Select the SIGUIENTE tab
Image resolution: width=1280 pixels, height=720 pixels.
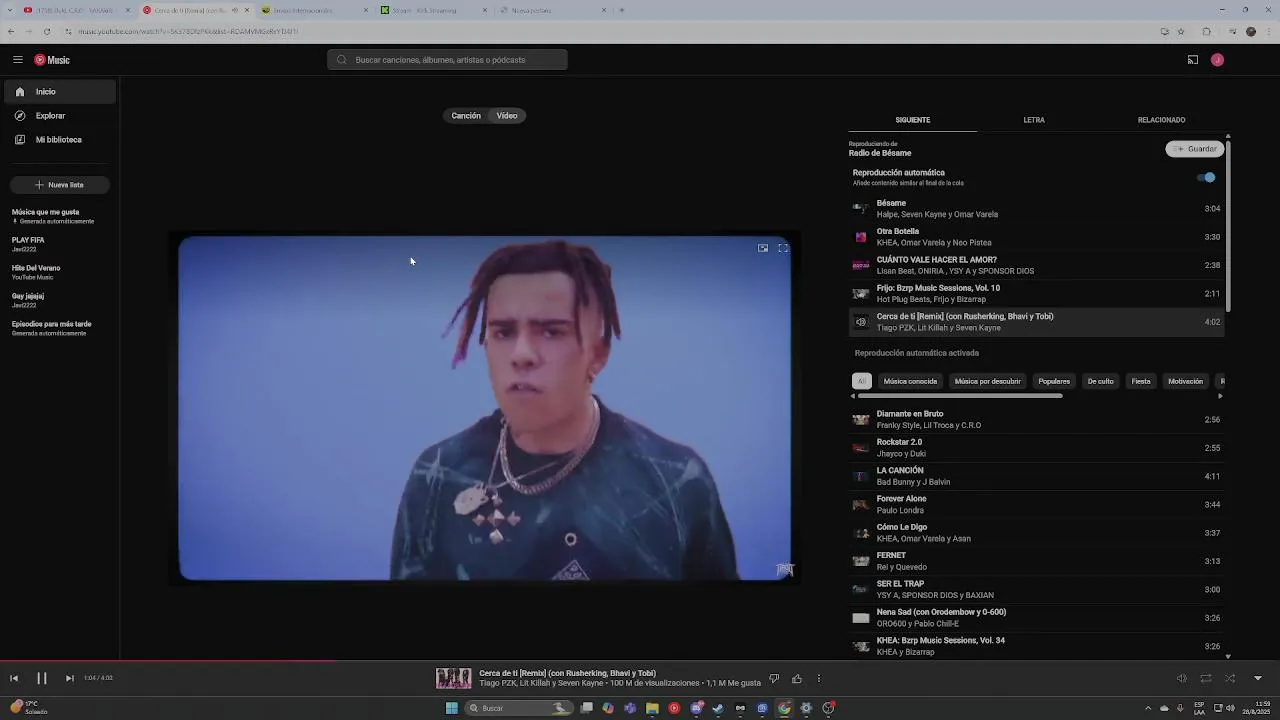(913, 120)
